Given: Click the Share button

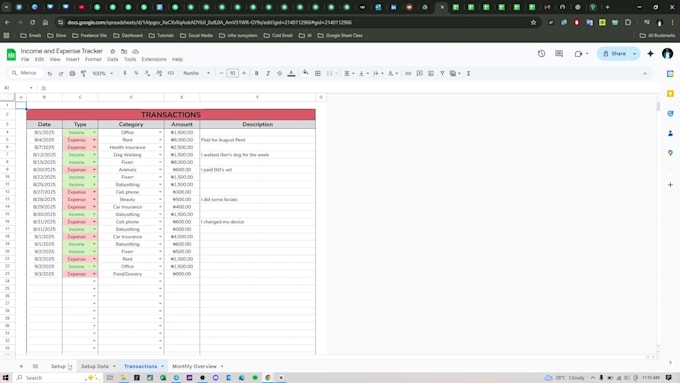Looking at the screenshot, I should [x=614, y=54].
